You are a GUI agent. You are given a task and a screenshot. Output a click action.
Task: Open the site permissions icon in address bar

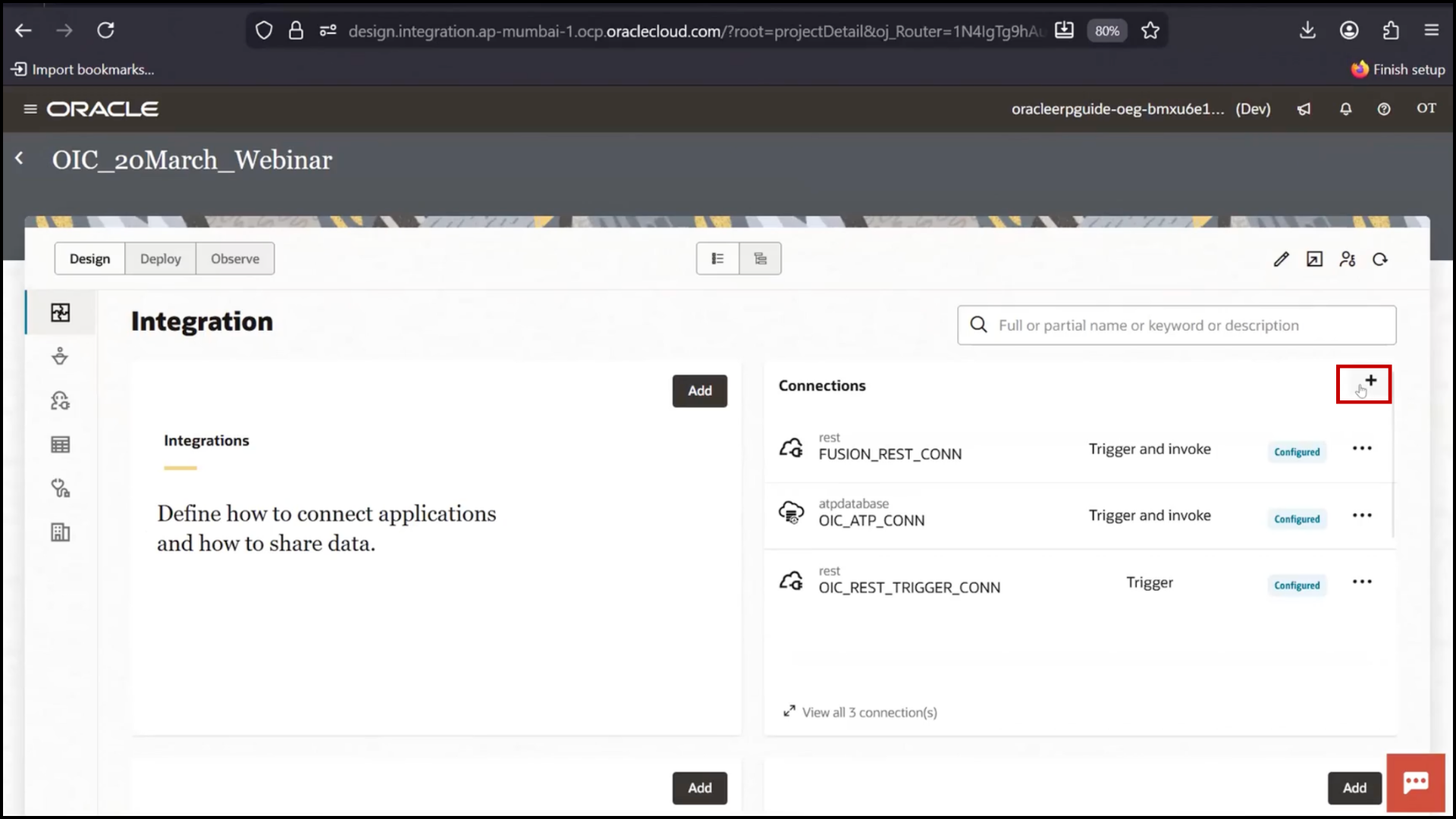328,30
